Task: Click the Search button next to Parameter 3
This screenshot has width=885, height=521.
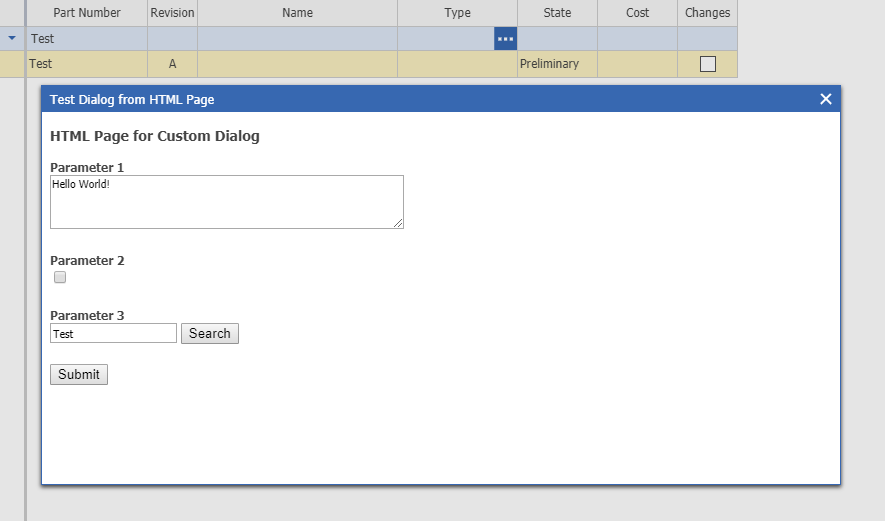Action: coord(210,334)
